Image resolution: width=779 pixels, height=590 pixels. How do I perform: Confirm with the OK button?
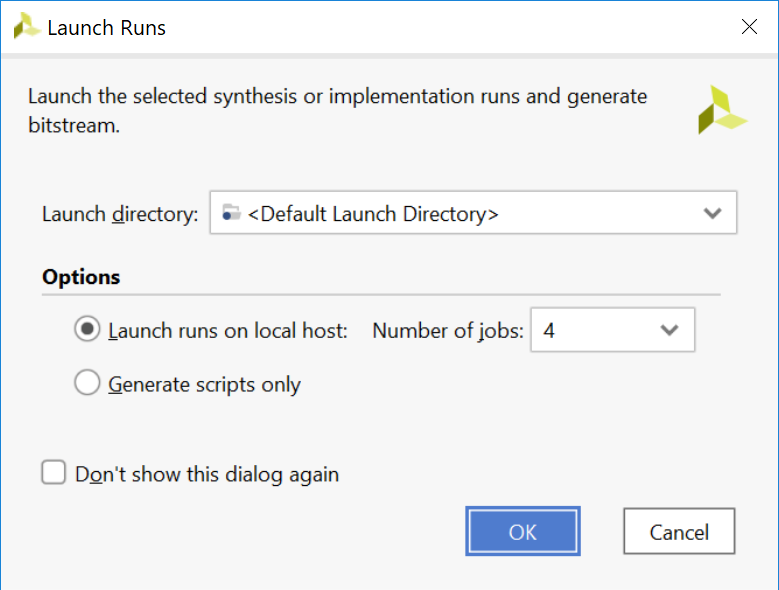(523, 531)
